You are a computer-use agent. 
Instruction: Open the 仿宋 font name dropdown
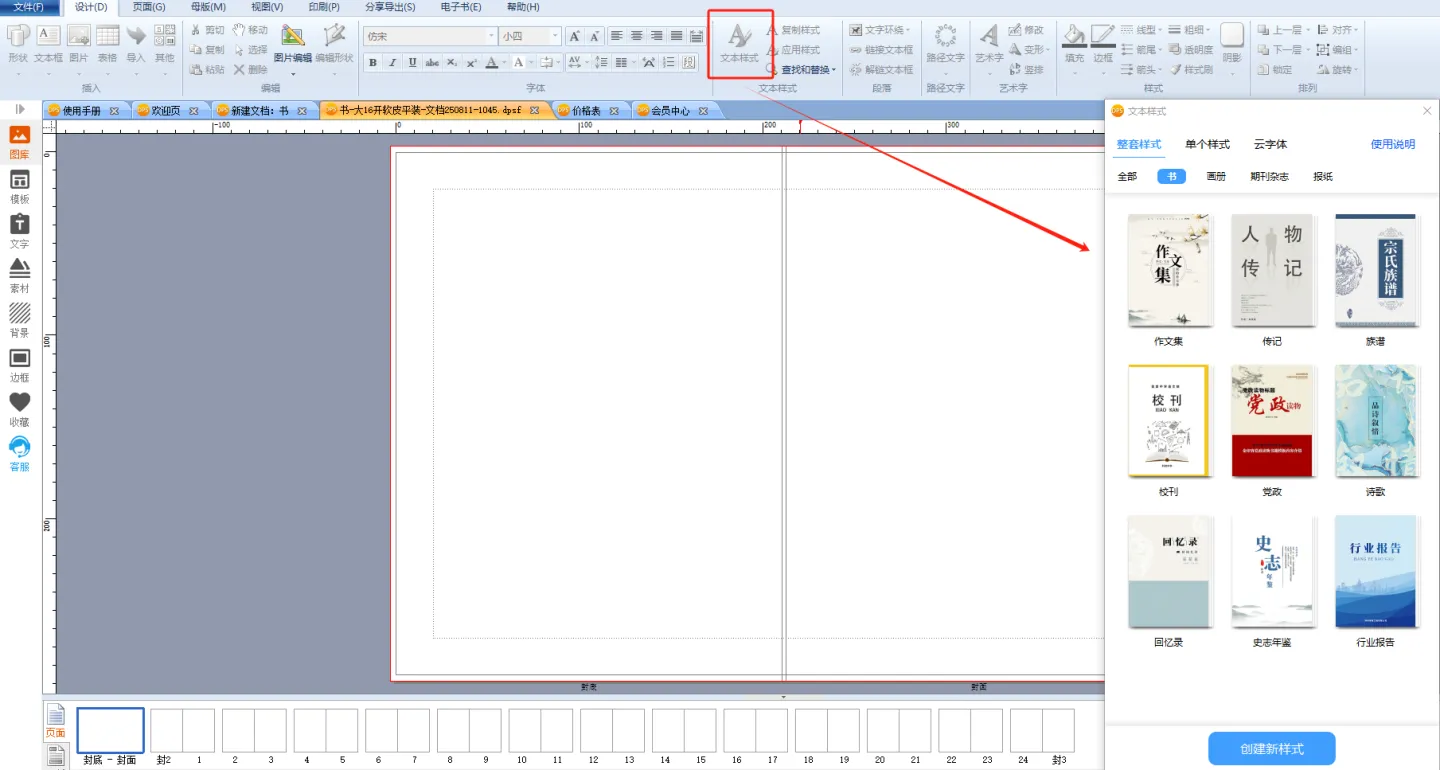click(x=491, y=36)
